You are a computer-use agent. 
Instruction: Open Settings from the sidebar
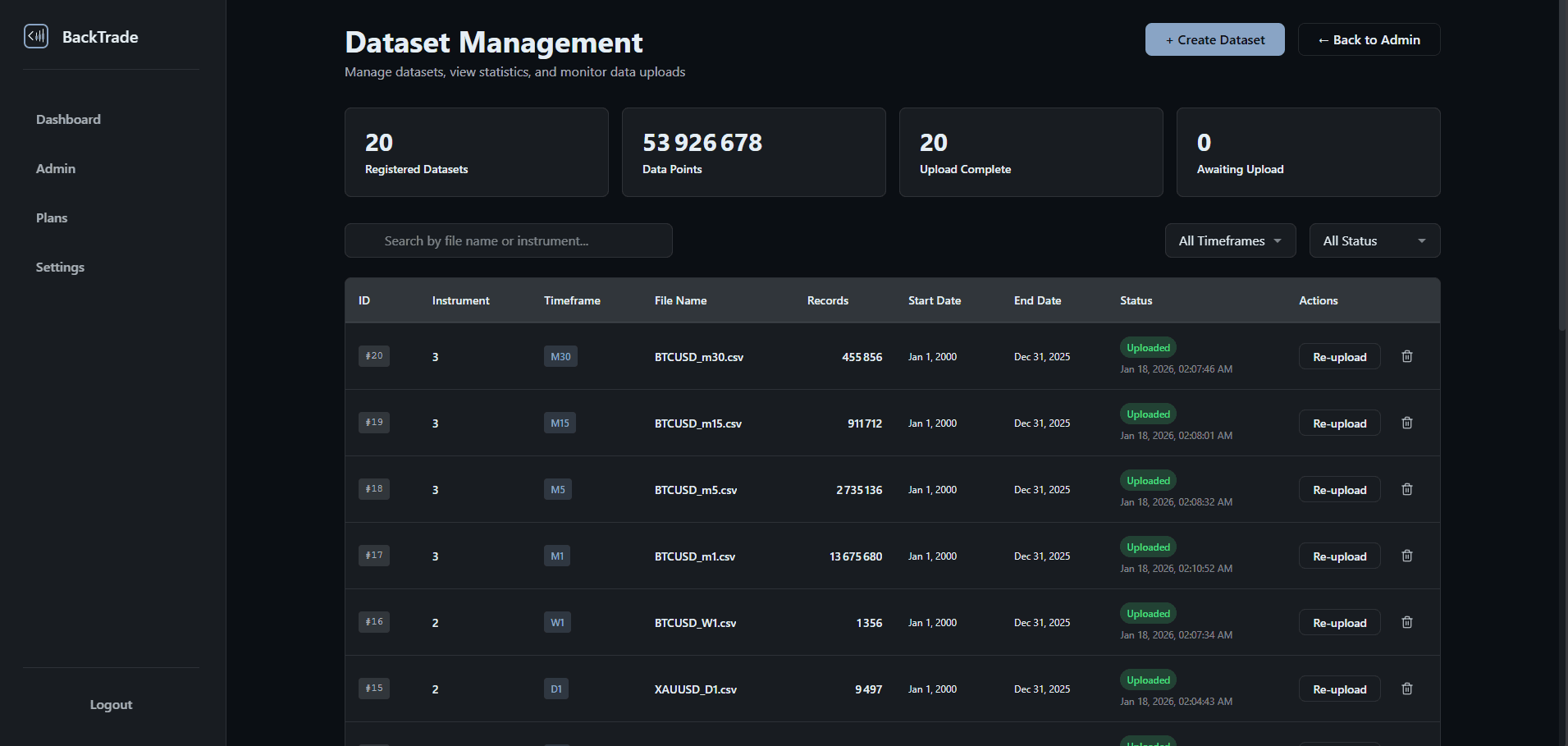60,267
